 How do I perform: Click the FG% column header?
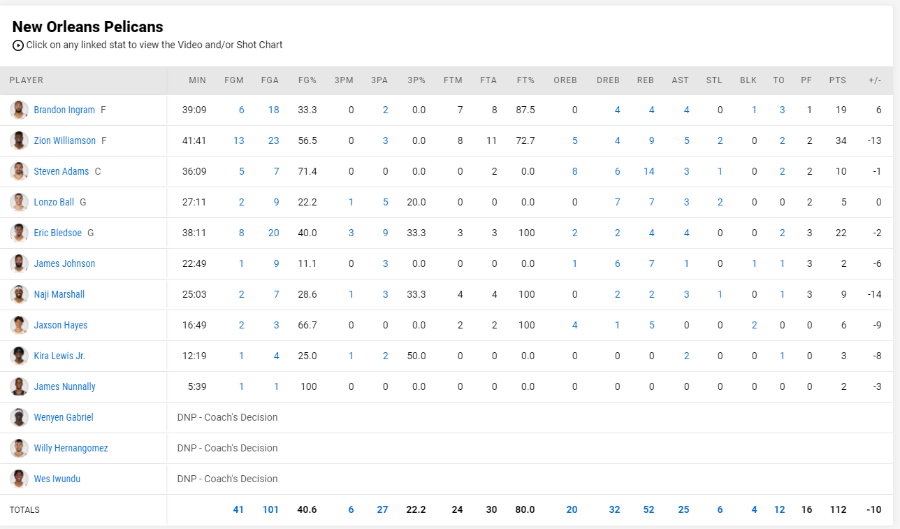point(308,80)
